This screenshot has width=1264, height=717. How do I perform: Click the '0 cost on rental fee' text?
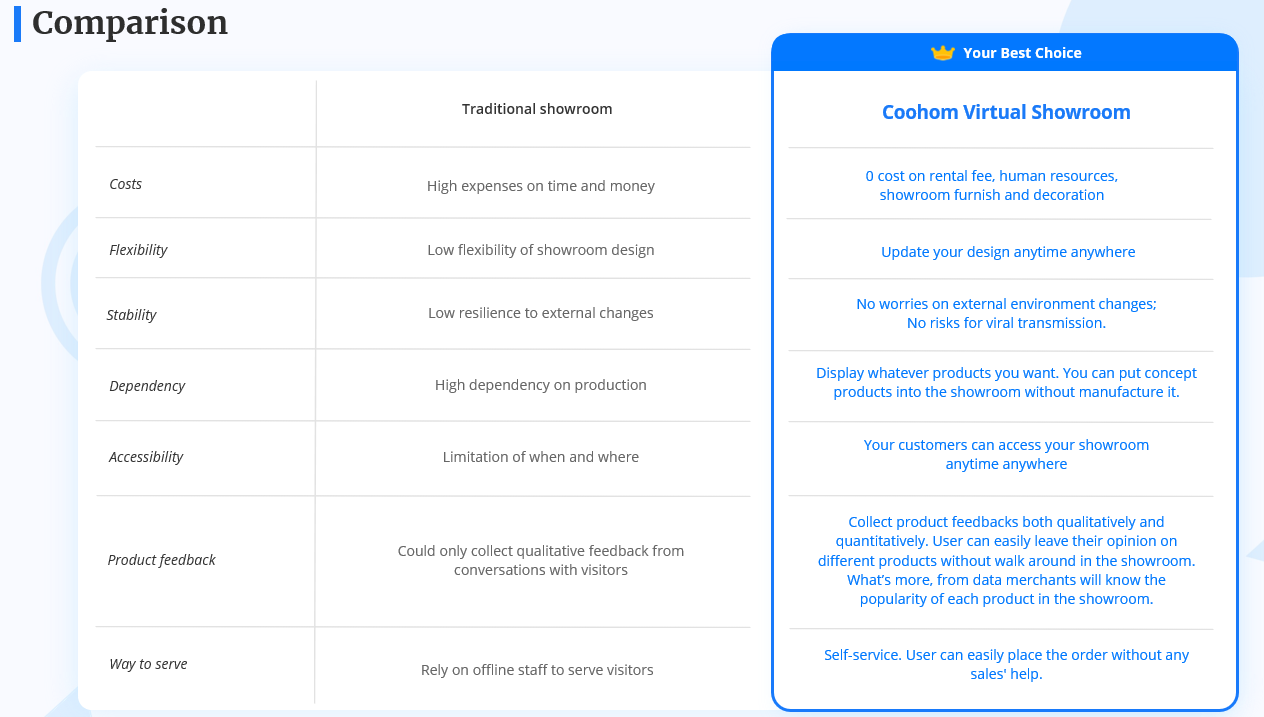[x=992, y=185]
